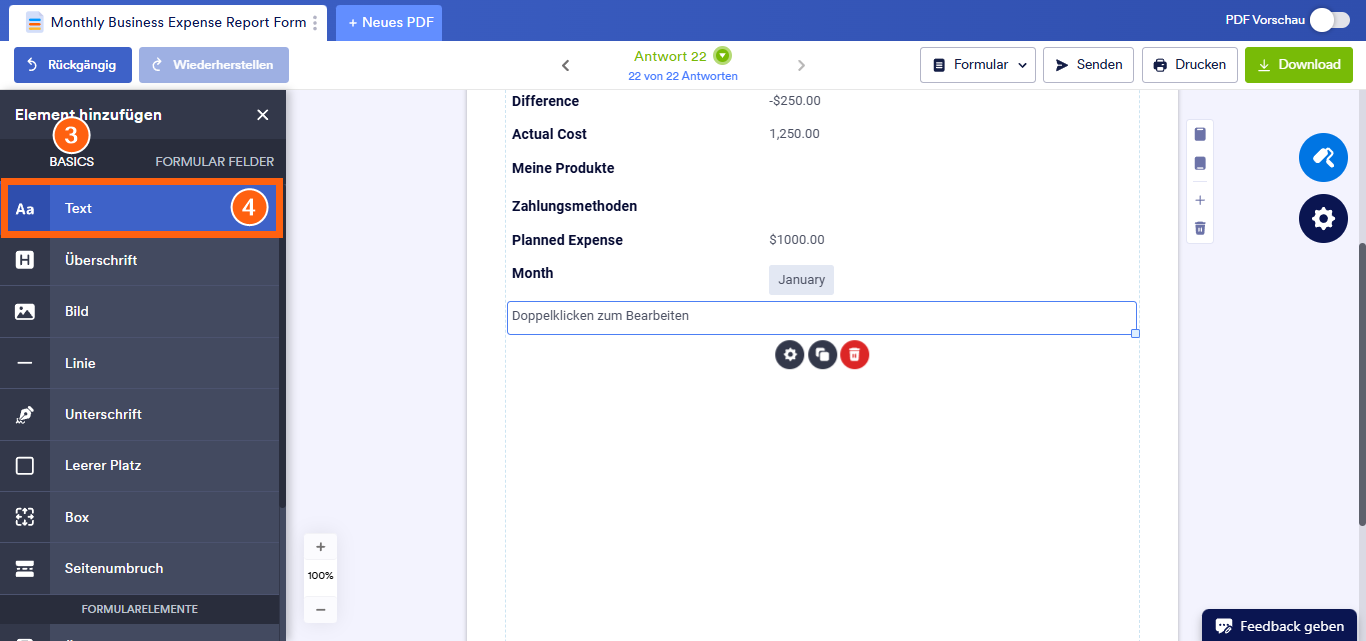Click the Senden button
This screenshot has width=1366, height=641.
tap(1088, 65)
